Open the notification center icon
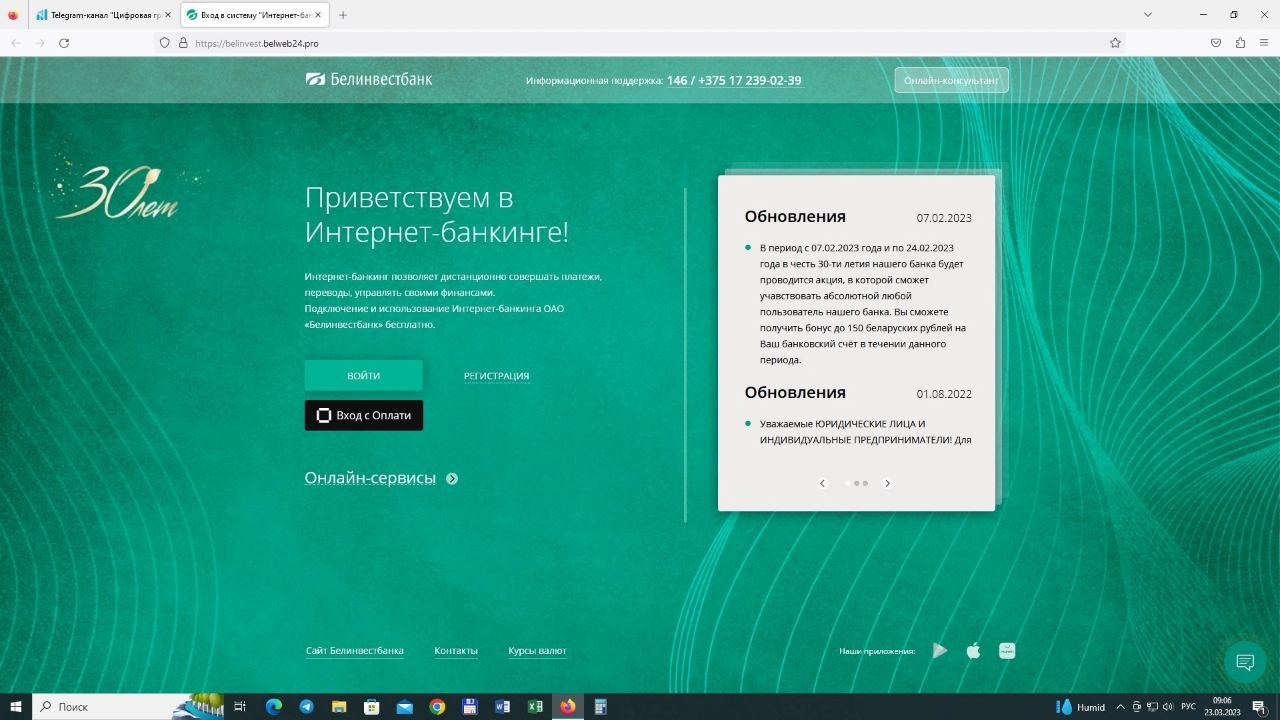This screenshot has width=1280, height=720. [x=1260, y=707]
